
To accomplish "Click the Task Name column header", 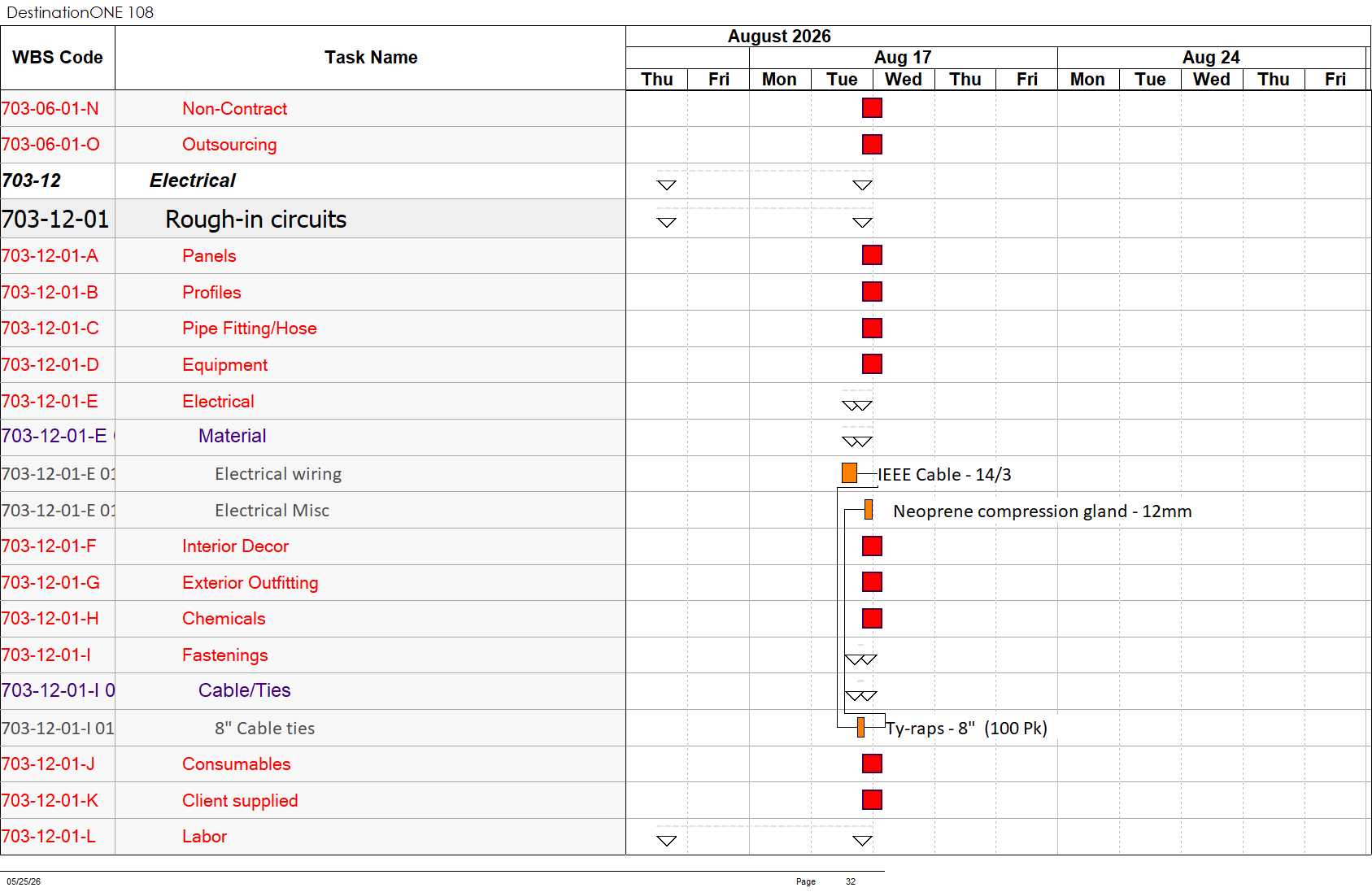I will point(371,58).
